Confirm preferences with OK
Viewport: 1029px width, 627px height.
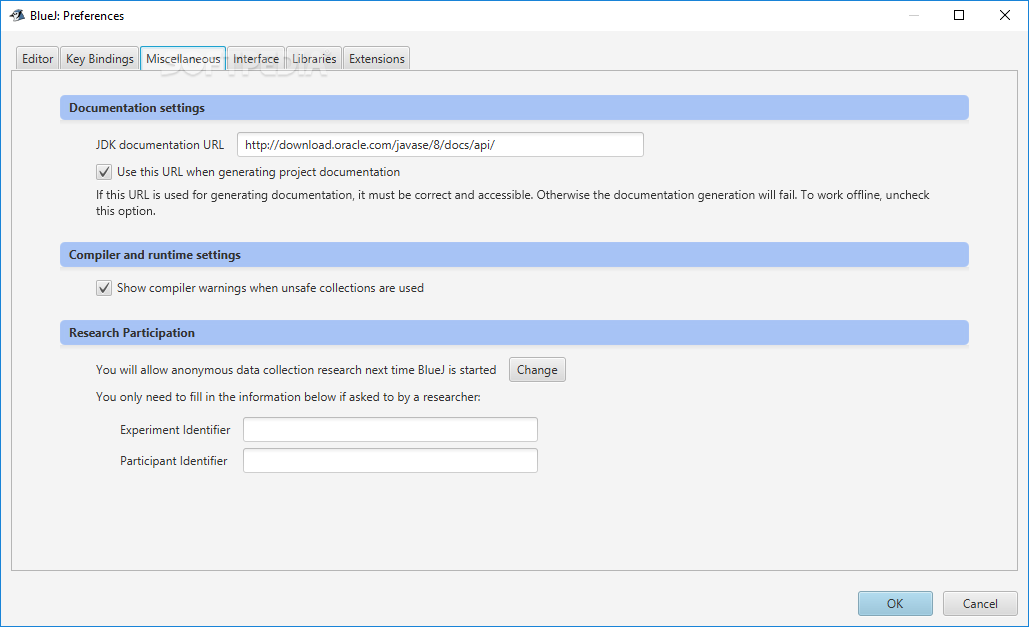(x=895, y=603)
